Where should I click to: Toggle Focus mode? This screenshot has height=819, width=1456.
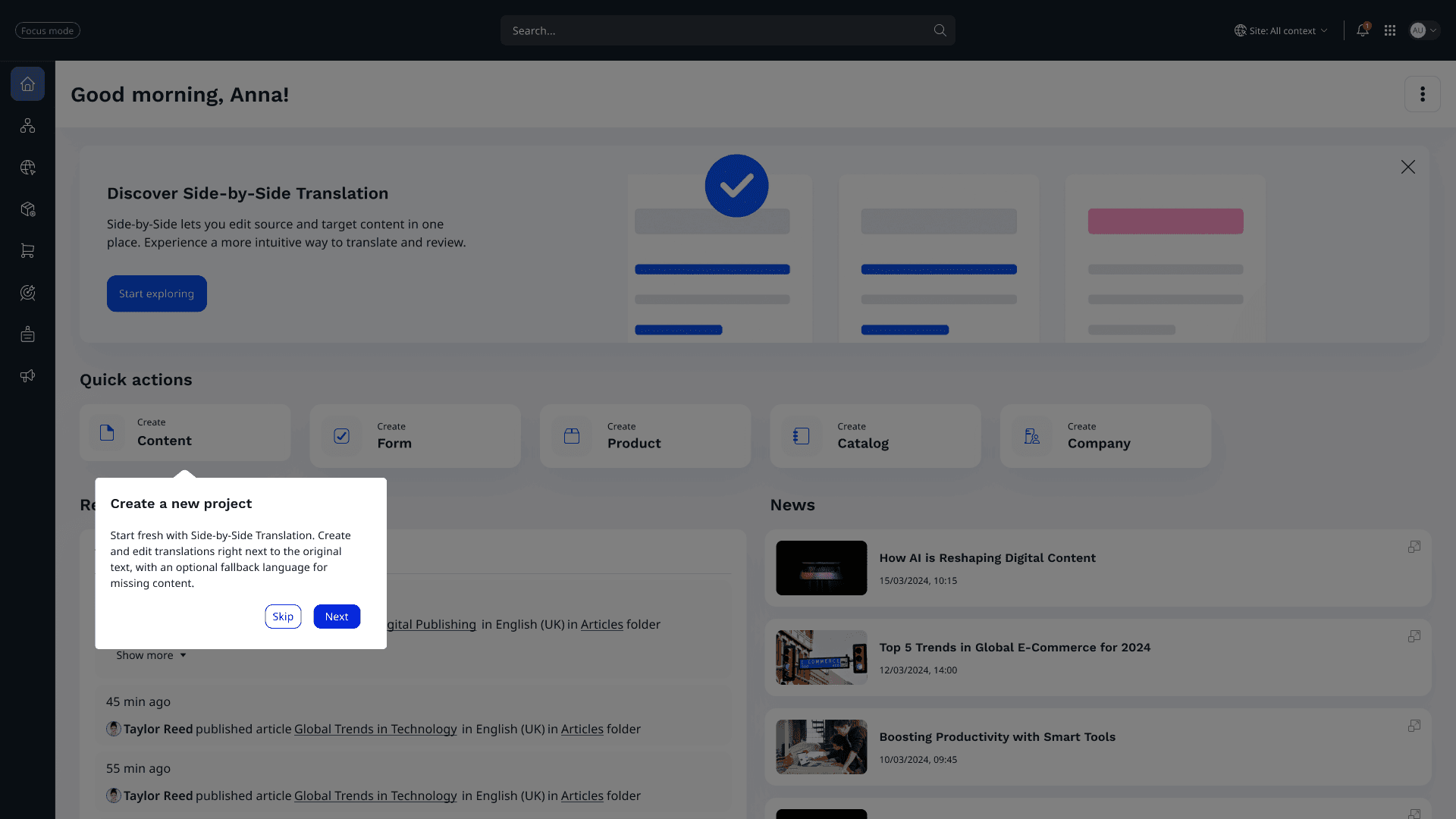48,30
